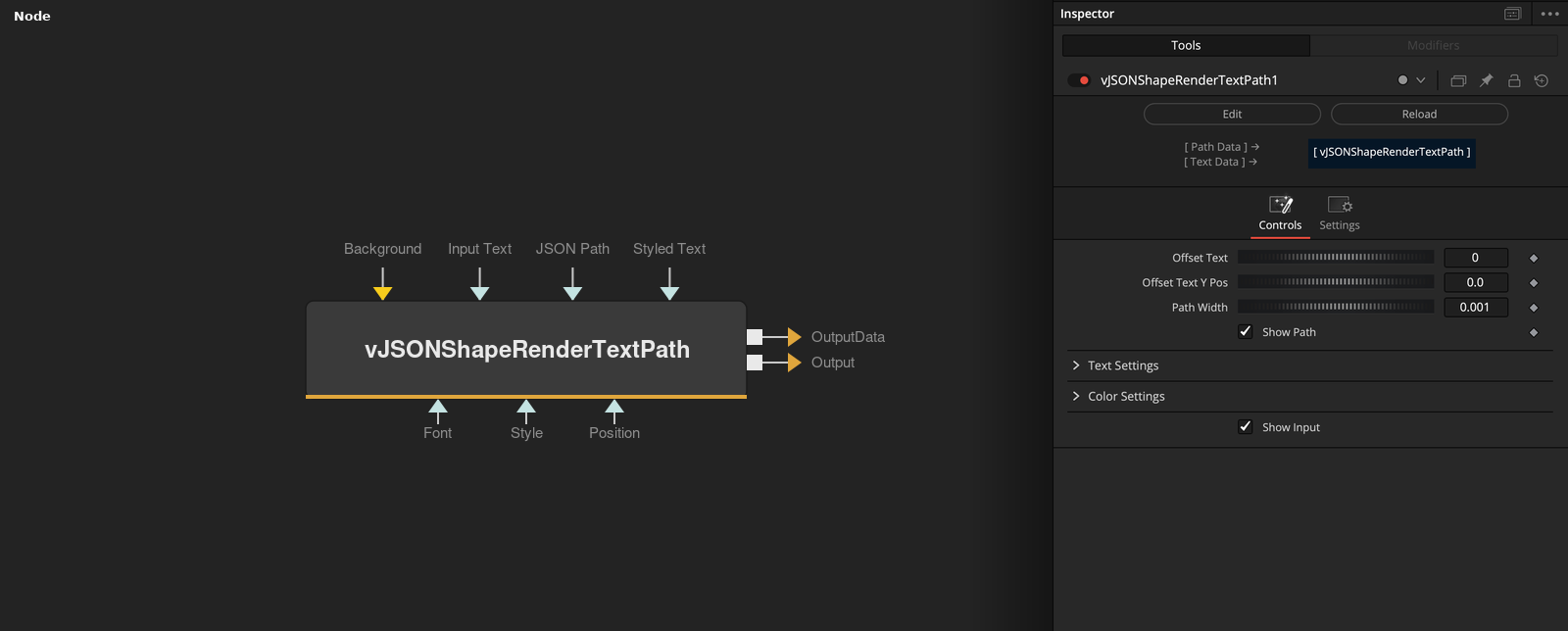Click the white Output square on the node
The width and height of the screenshot is (1568, 631).
pos(755,363)
